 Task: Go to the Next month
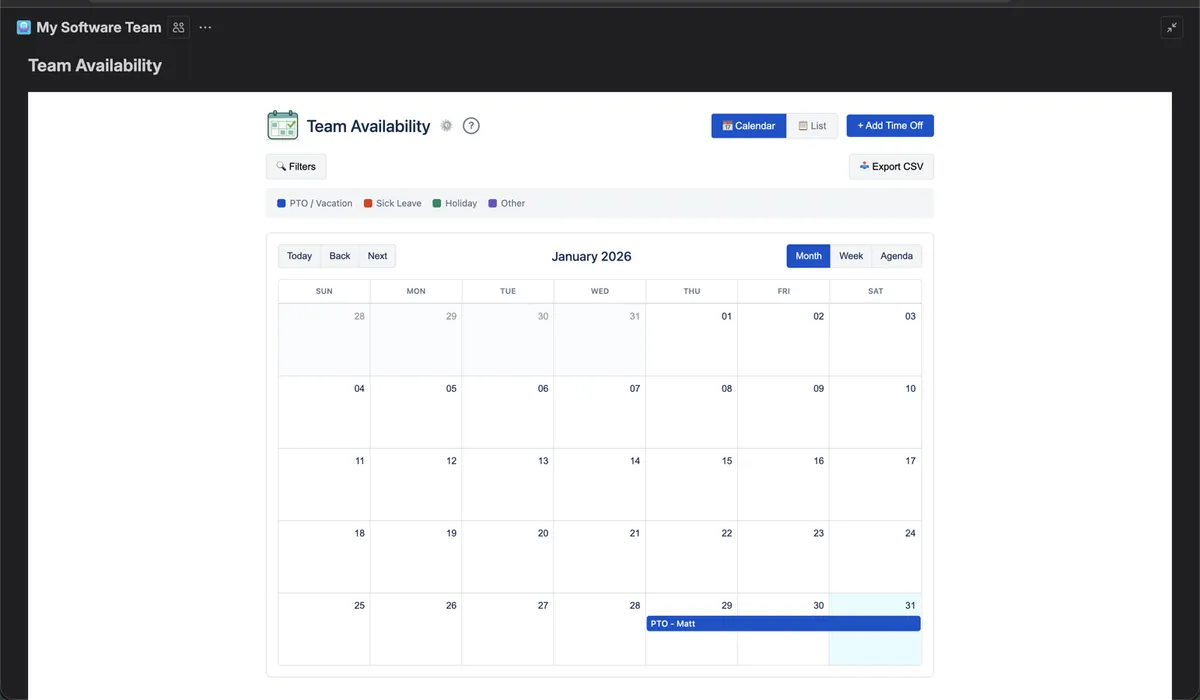pos(377,256)
